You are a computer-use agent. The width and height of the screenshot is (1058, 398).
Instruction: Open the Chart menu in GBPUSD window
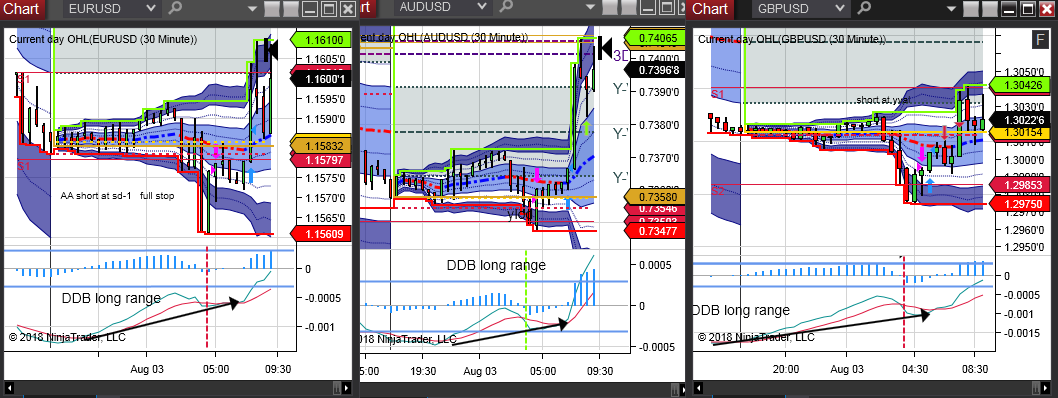(x=710, y=9)
